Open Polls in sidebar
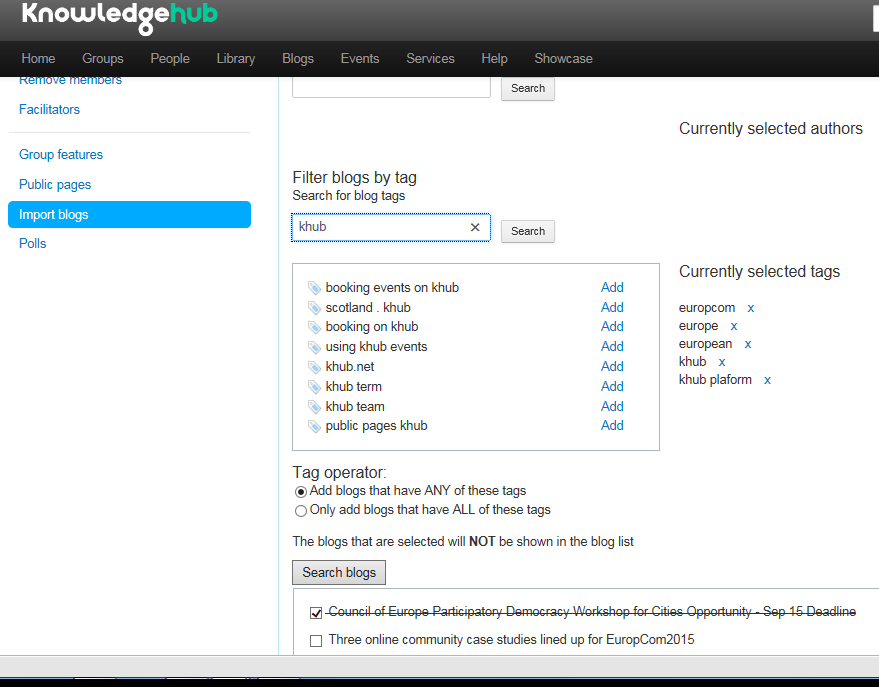 coord(33,243)
